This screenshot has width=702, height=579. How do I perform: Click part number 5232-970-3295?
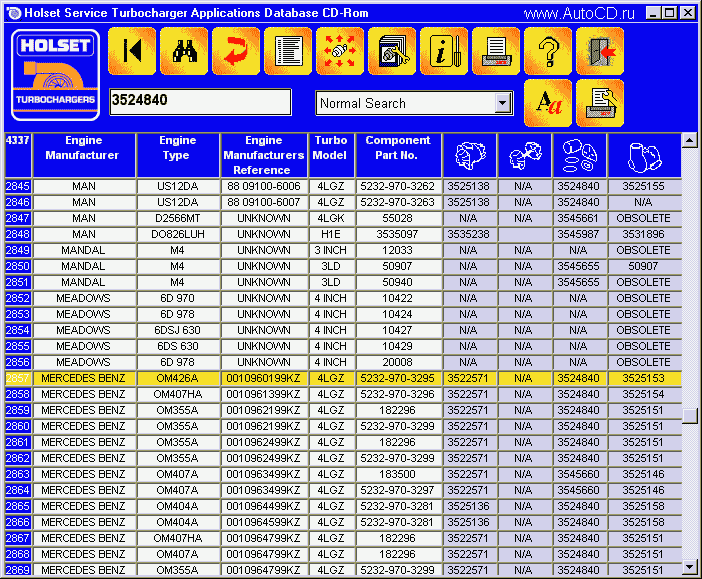[398, 378]
